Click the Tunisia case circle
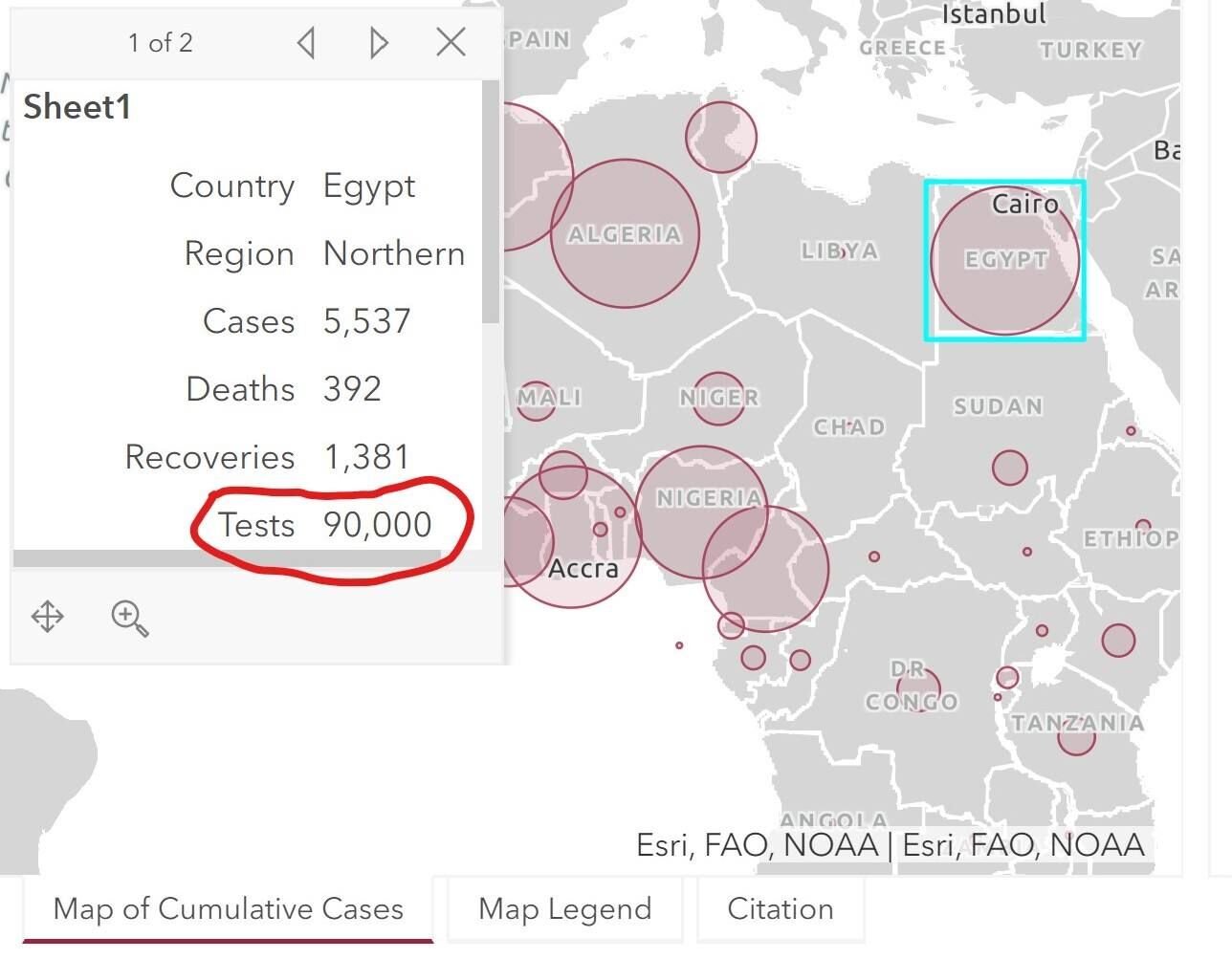Image resolution: width=1232 pixels, height=959 pixels. coord(720,137)
